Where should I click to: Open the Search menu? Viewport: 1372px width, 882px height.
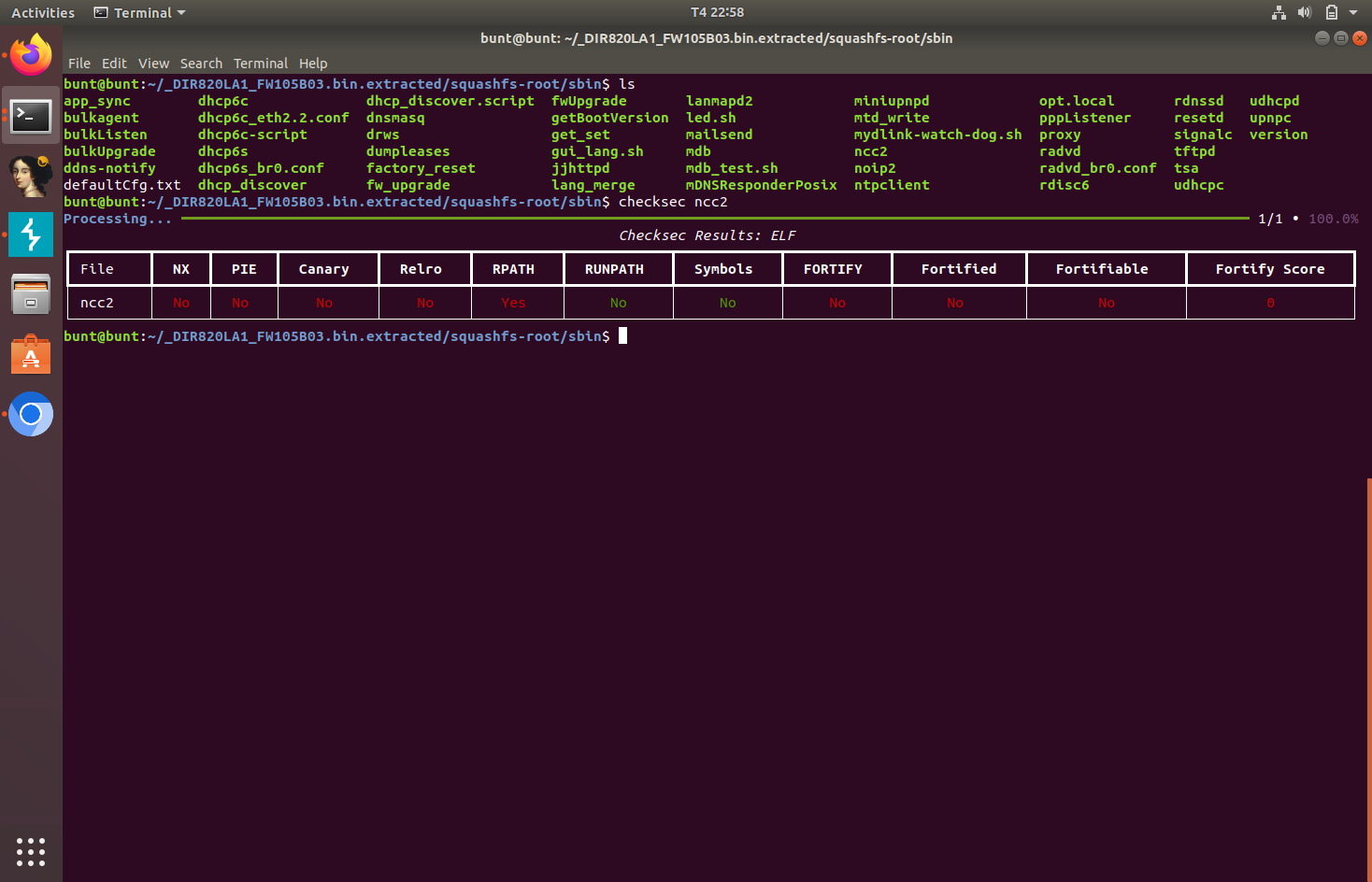click(201, 64)
